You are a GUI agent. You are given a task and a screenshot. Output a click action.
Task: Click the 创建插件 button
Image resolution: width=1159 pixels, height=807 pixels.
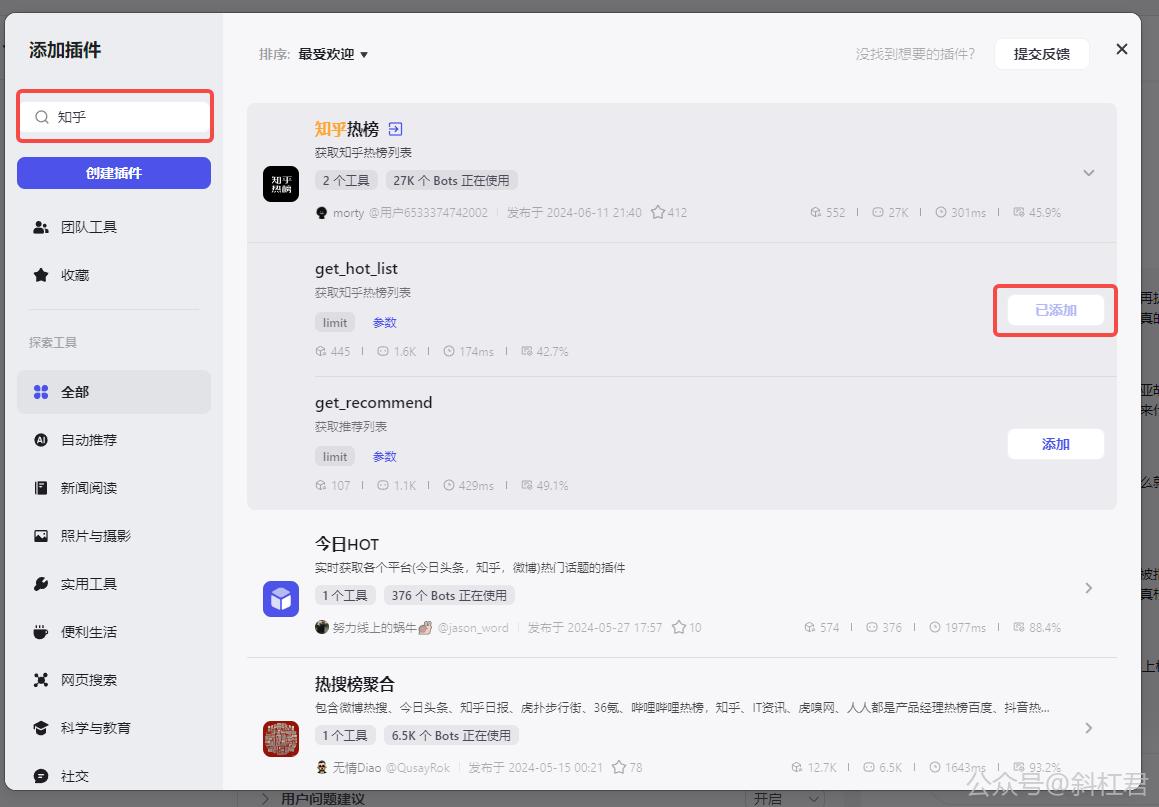coord(114,173)
